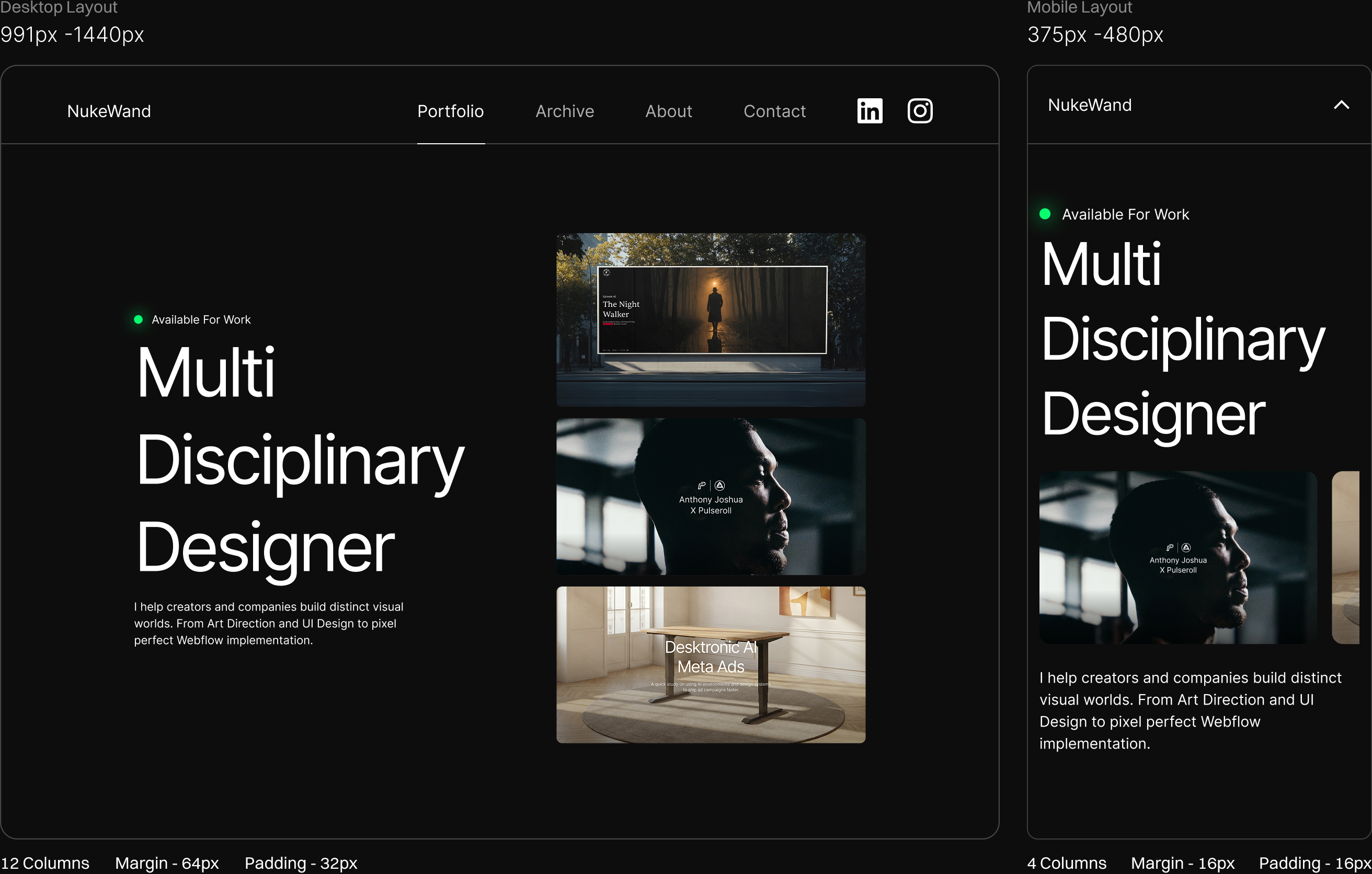Open the About nav item
Screen dimensions: 1372x874
668,111
